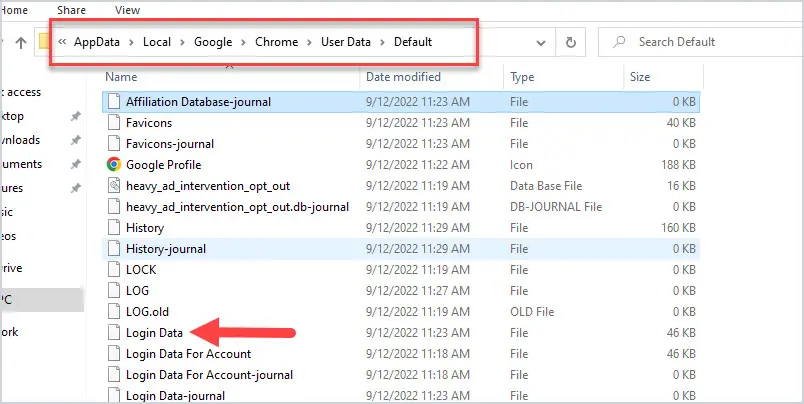804x404 pixels.
Task: Click the Chrome logo Google Profile icon
Action: click(114, 165)
